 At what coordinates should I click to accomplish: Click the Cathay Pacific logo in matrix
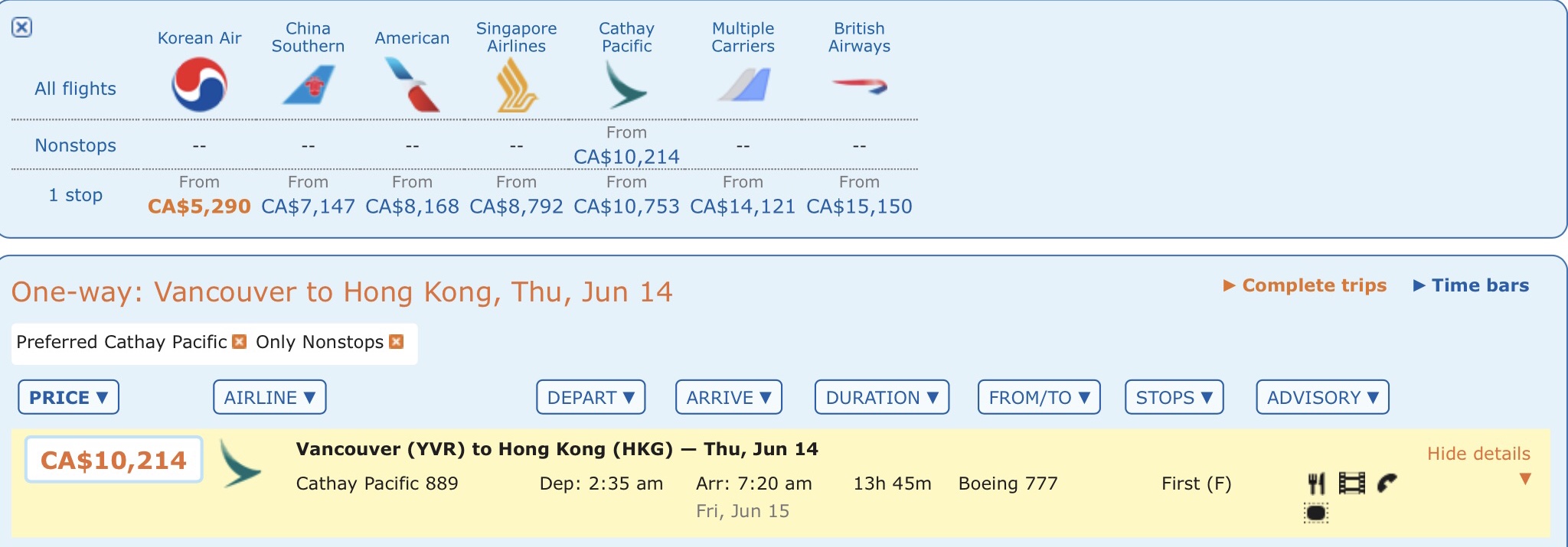626,85
